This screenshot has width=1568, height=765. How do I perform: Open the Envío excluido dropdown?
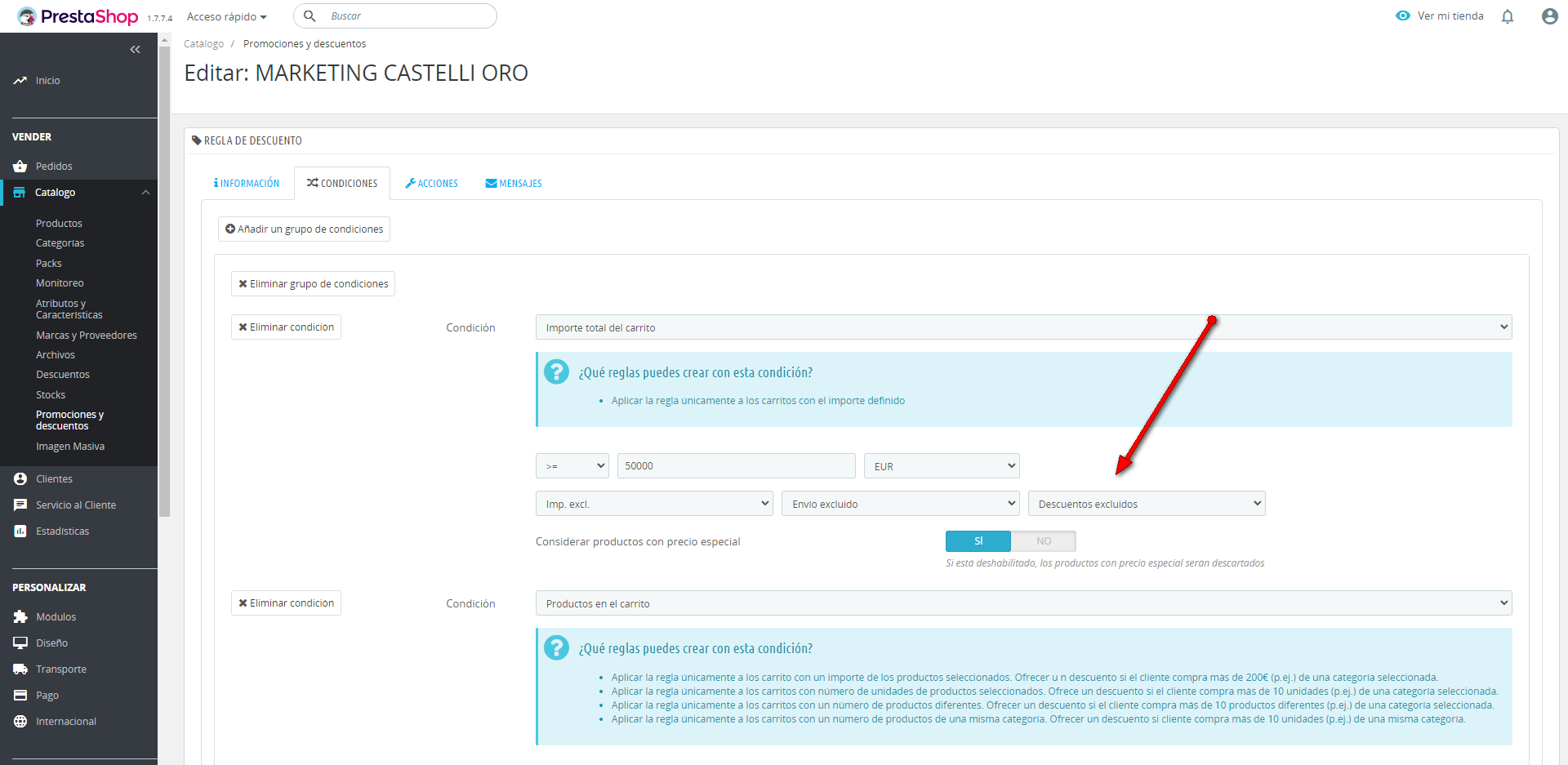click(x=901, y=504)
